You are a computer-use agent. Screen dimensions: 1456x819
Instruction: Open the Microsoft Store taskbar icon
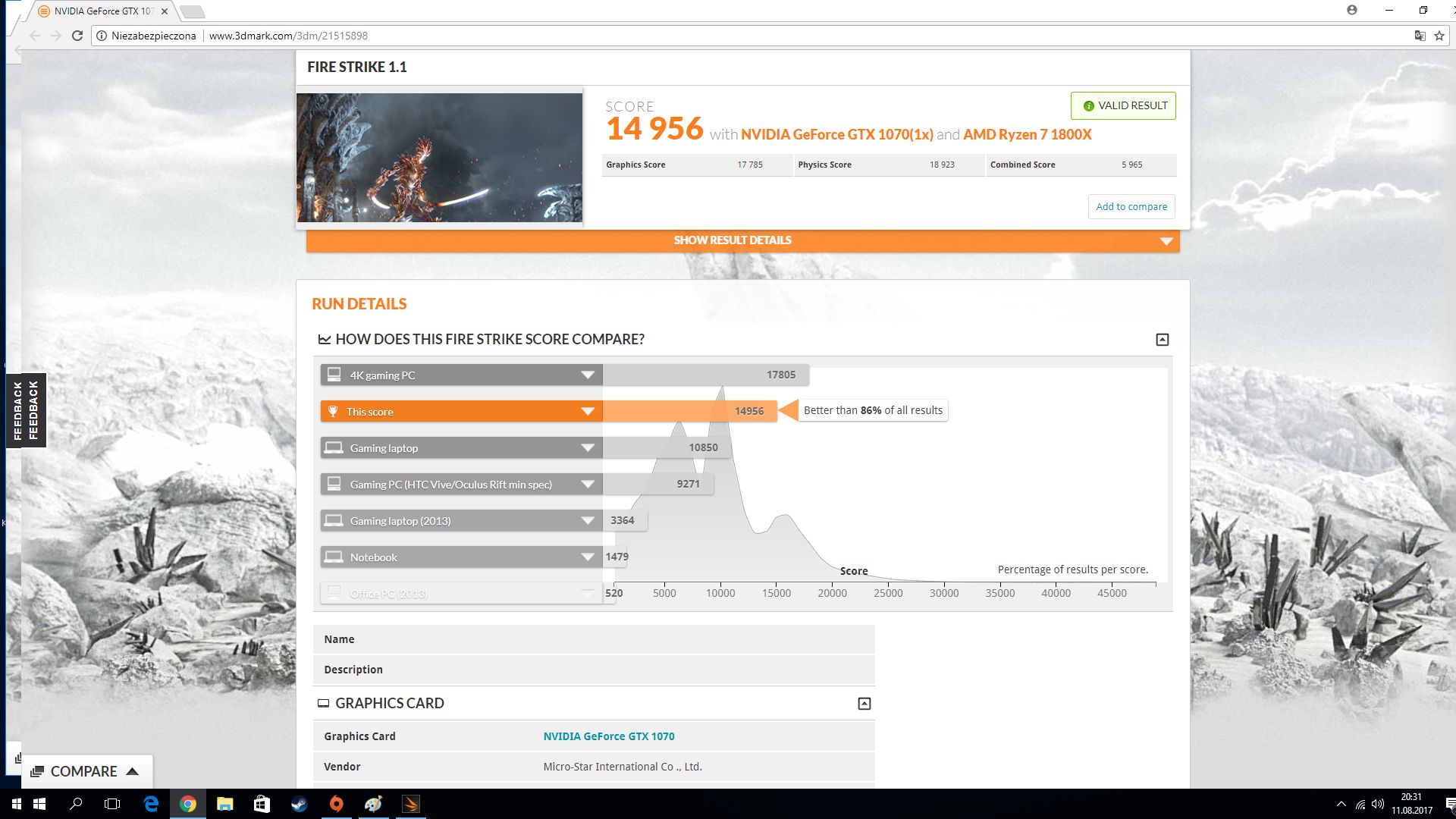262,804
